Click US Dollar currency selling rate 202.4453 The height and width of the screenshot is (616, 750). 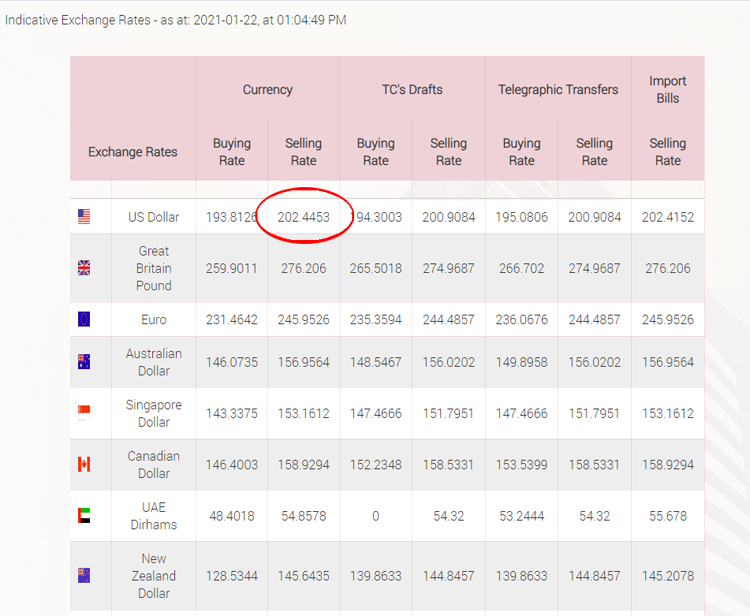(303, 217)
